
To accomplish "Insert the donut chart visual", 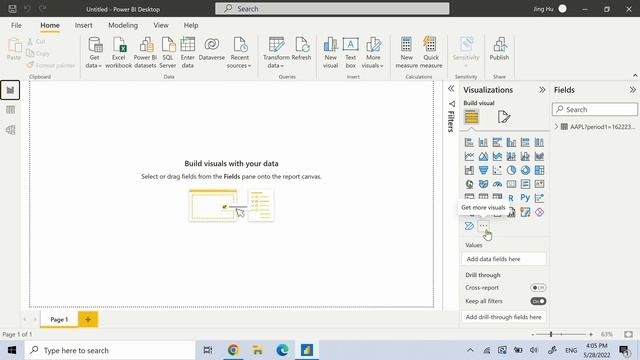I will tap(525, 170).
